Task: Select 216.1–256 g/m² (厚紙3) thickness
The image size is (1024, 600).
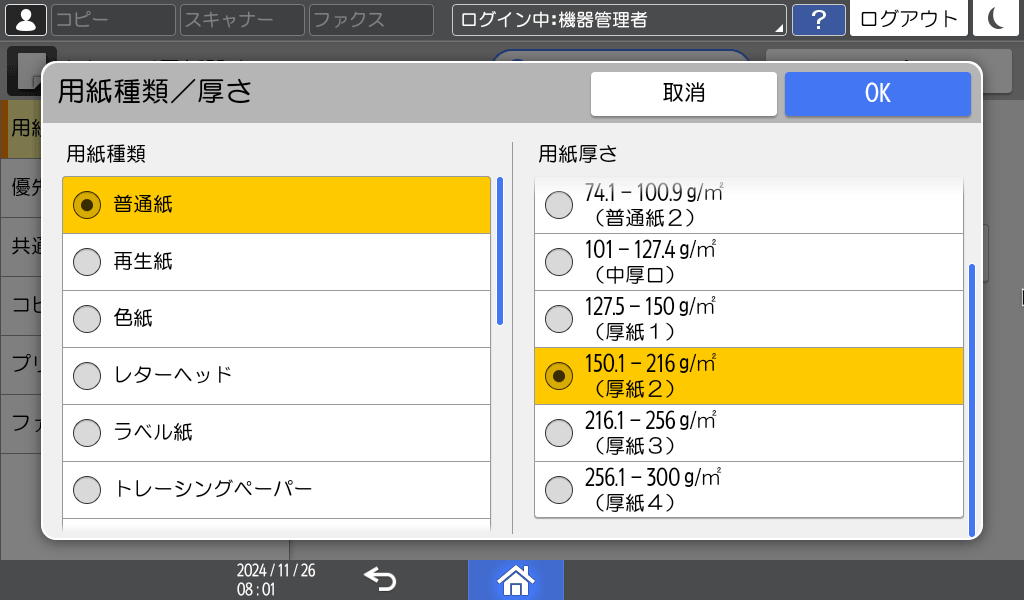Action: (748, 433)
